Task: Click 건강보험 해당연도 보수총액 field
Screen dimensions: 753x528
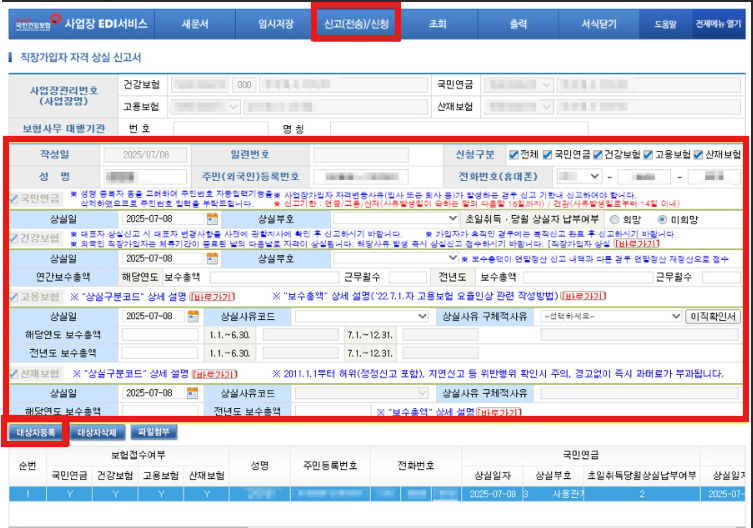Action: pyautogui.click(x=274, y=277)
